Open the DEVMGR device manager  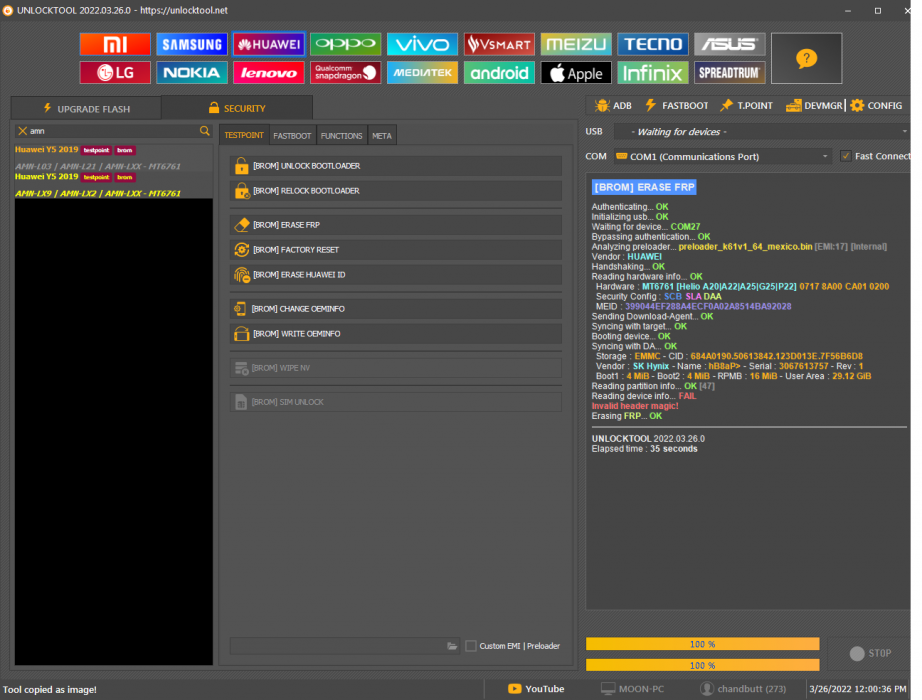click(814, 106)
